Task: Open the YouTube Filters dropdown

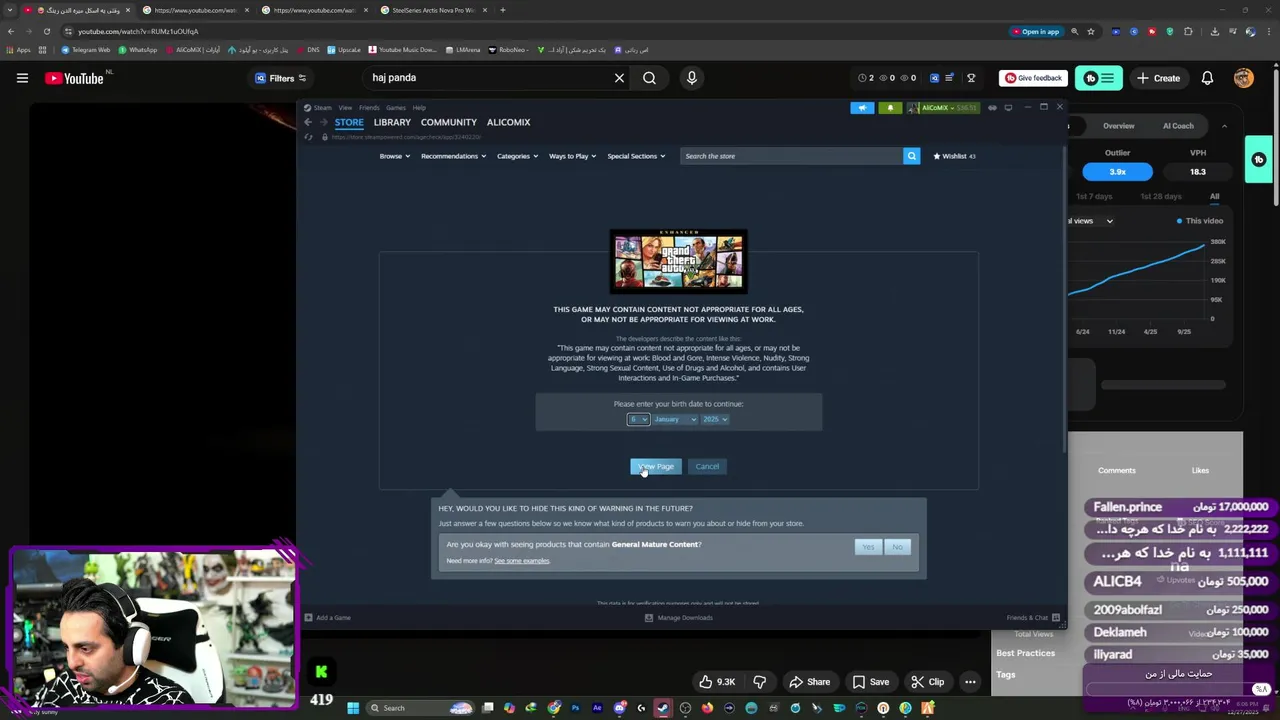Action: (281, 78)
